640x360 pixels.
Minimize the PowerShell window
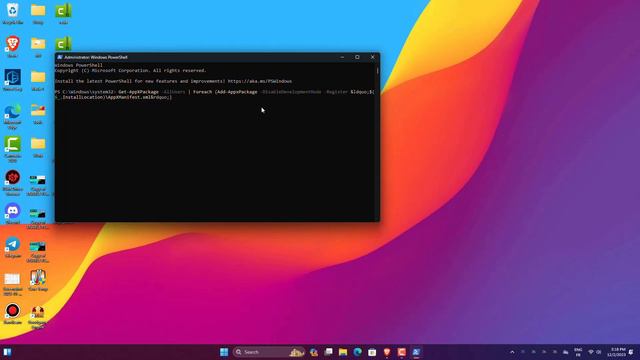(x=342, y=57)
